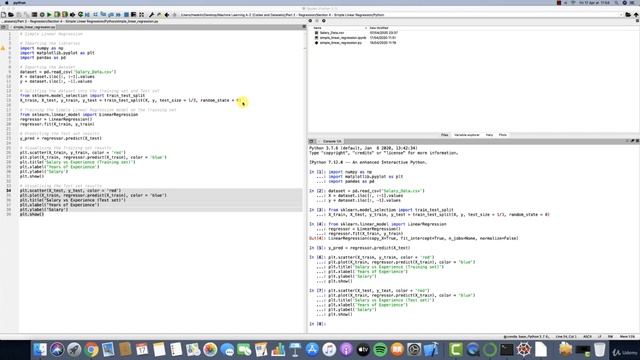
Task: Open file explorer pane options menu
Action: pos(638,21)
